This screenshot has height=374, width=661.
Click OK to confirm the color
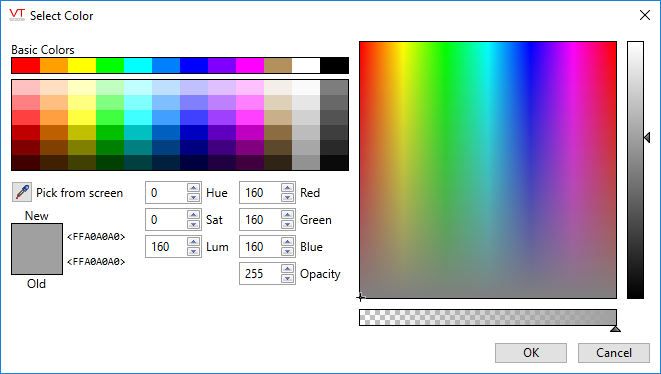tap(531, 352)
